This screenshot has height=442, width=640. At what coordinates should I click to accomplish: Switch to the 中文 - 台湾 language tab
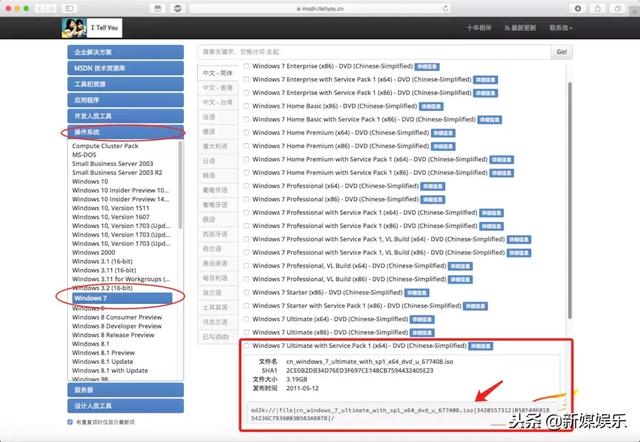[x=218, y=102]
